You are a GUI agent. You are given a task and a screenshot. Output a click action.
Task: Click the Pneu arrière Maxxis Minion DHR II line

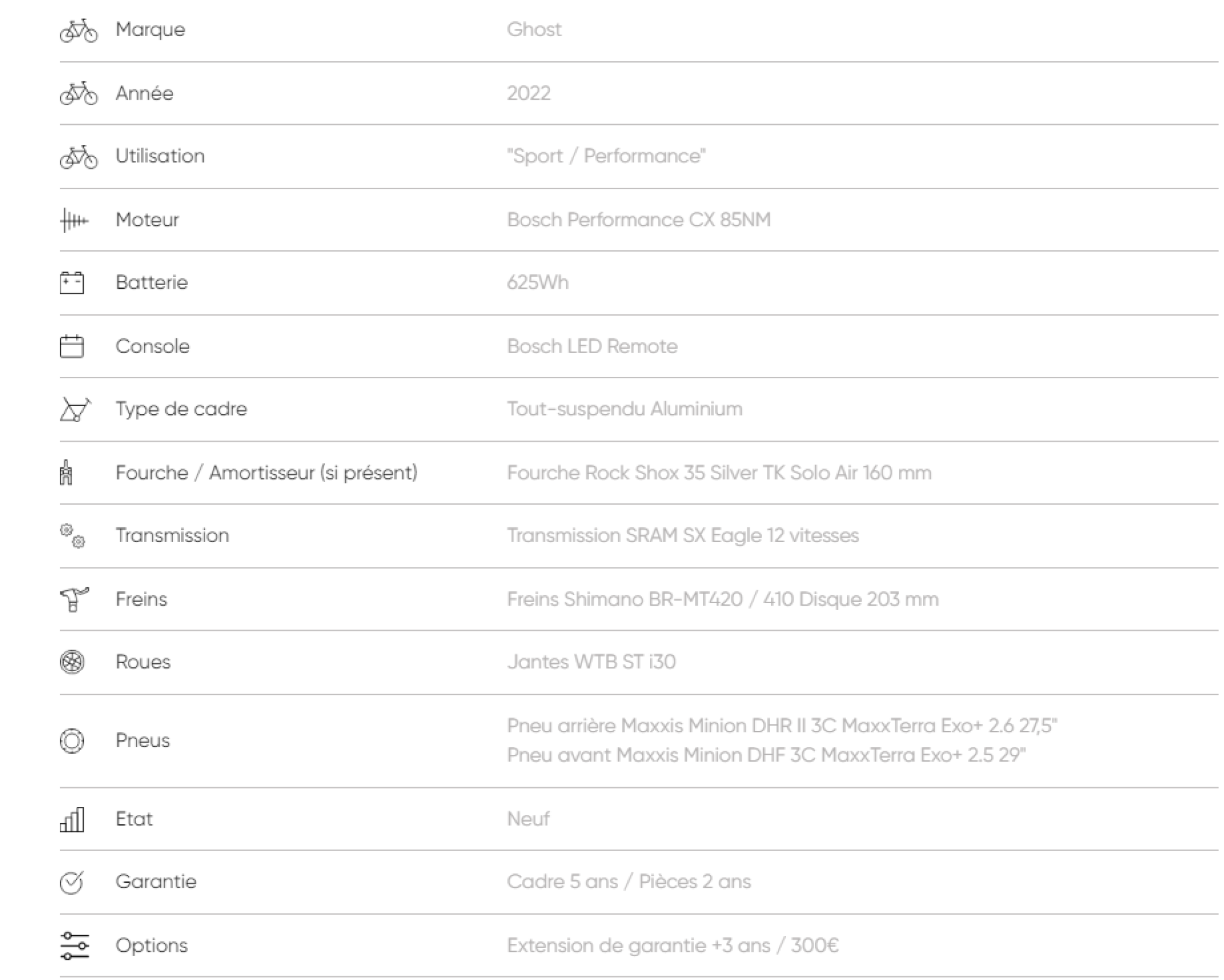[782, 726]
